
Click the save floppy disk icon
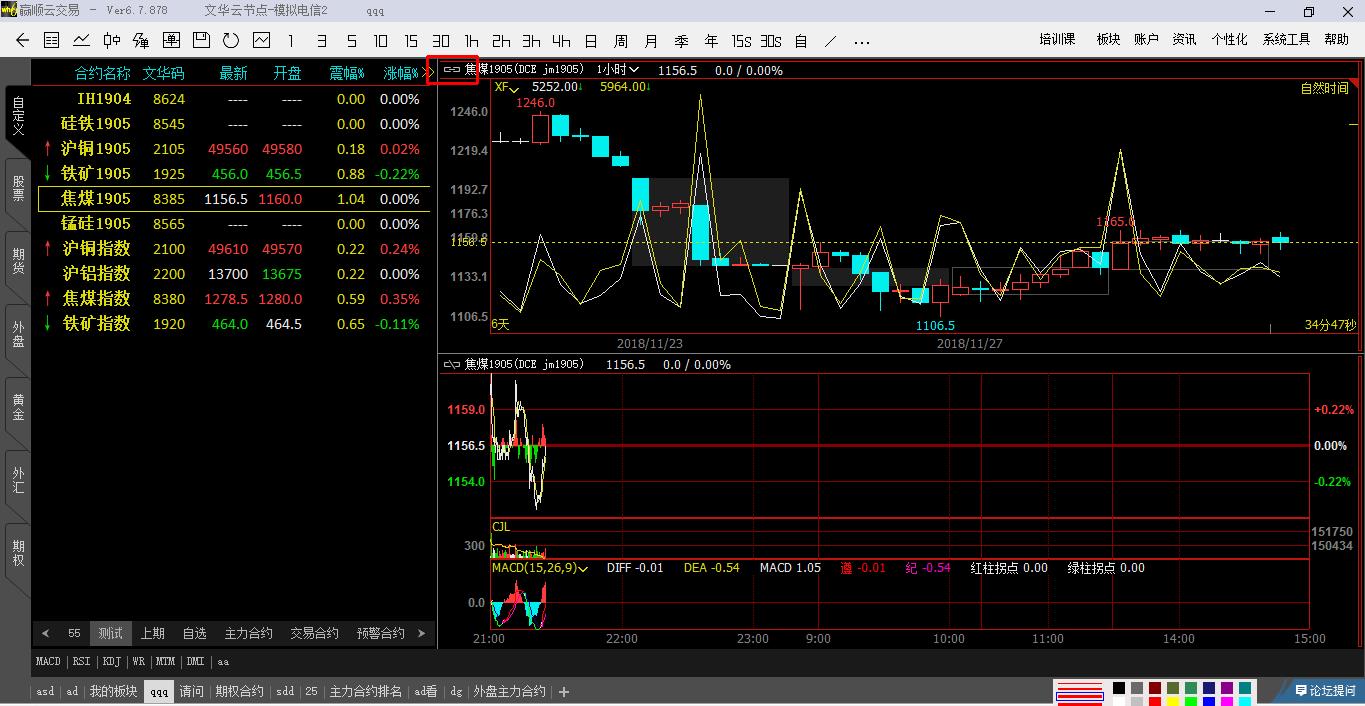[201, 41]
